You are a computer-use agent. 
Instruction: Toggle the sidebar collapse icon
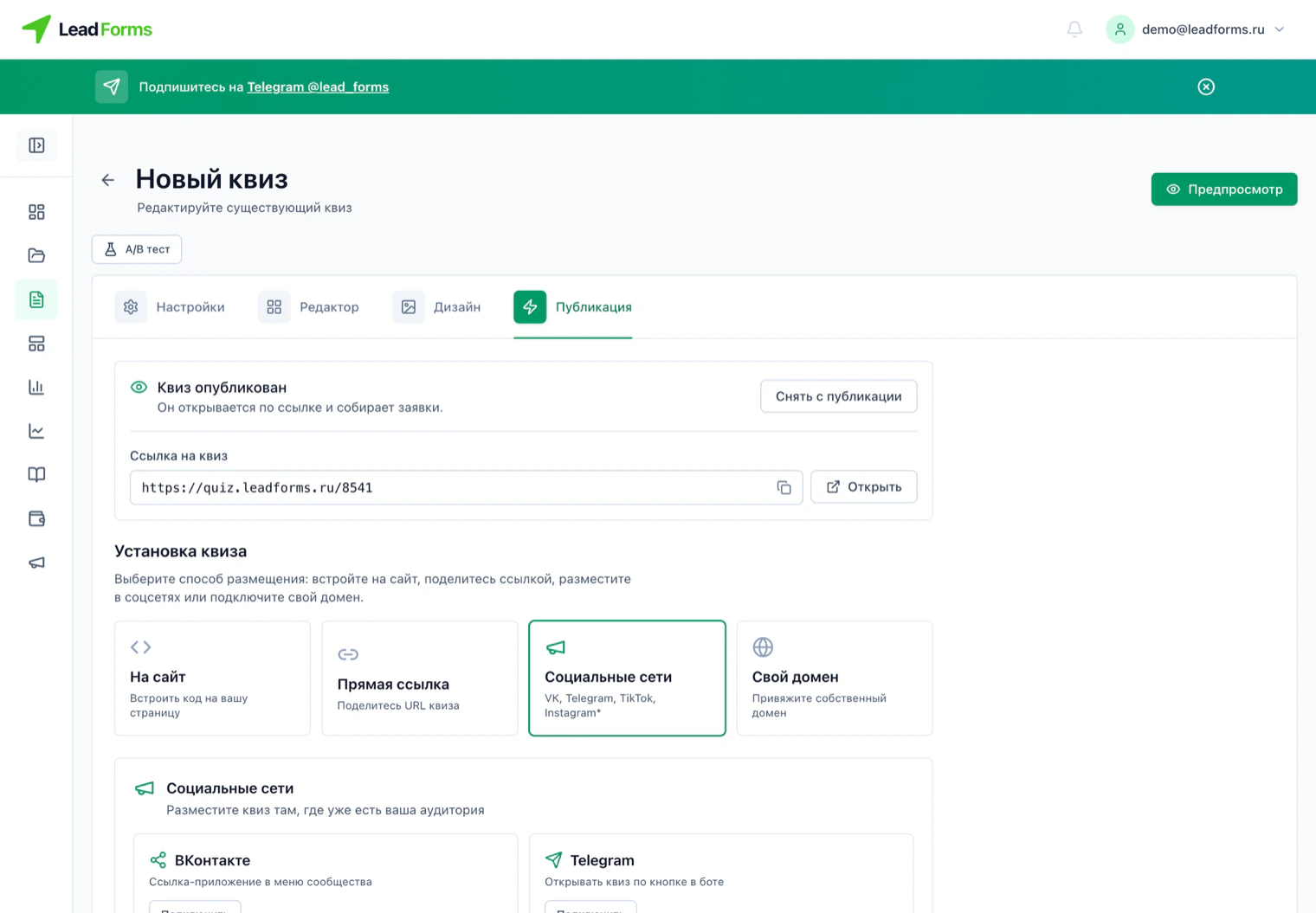point(36,145)
